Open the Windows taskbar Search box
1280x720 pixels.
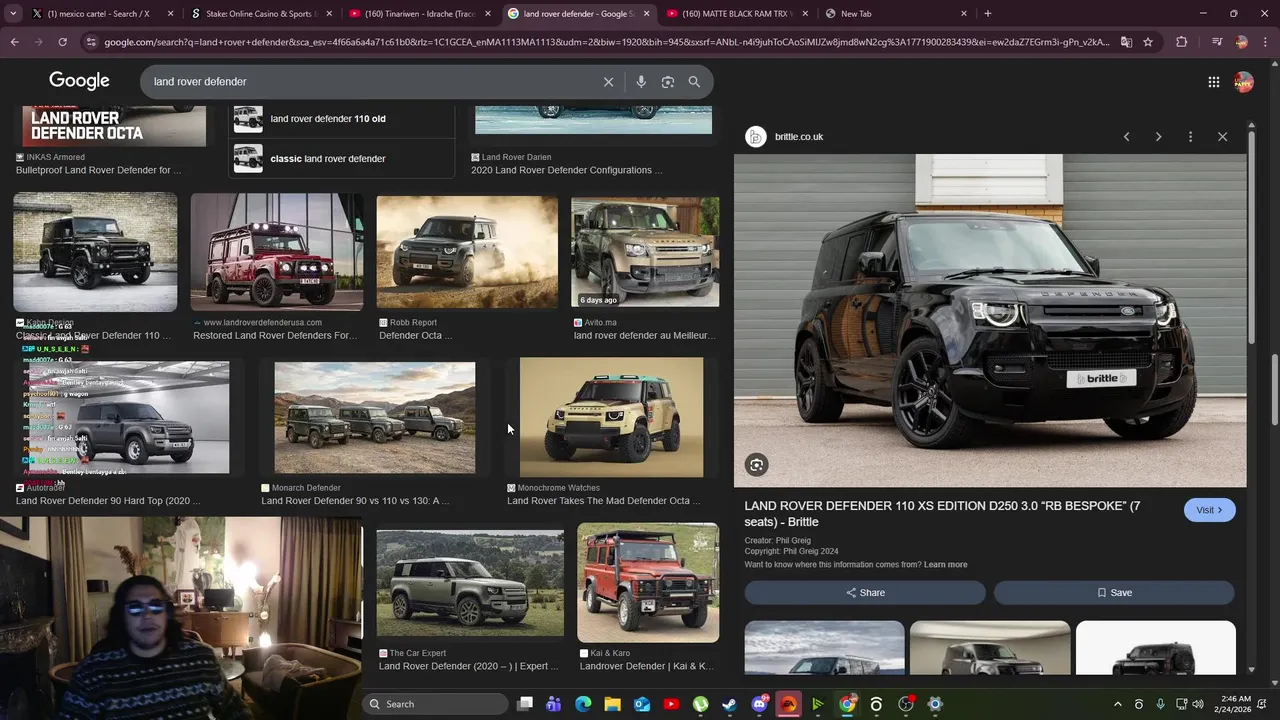(435, 704)
